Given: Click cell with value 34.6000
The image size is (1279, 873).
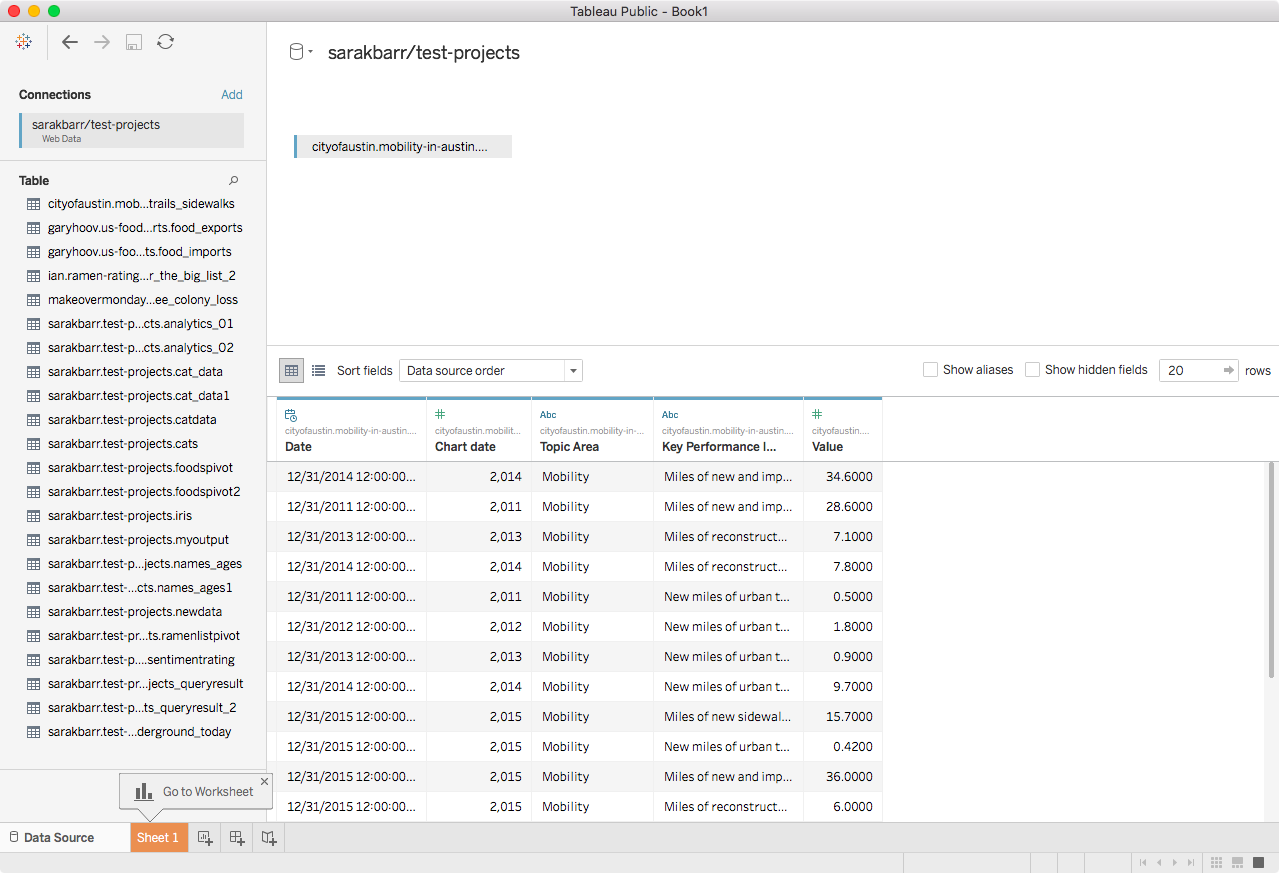Looking at the screenshot, I should 843,477.
